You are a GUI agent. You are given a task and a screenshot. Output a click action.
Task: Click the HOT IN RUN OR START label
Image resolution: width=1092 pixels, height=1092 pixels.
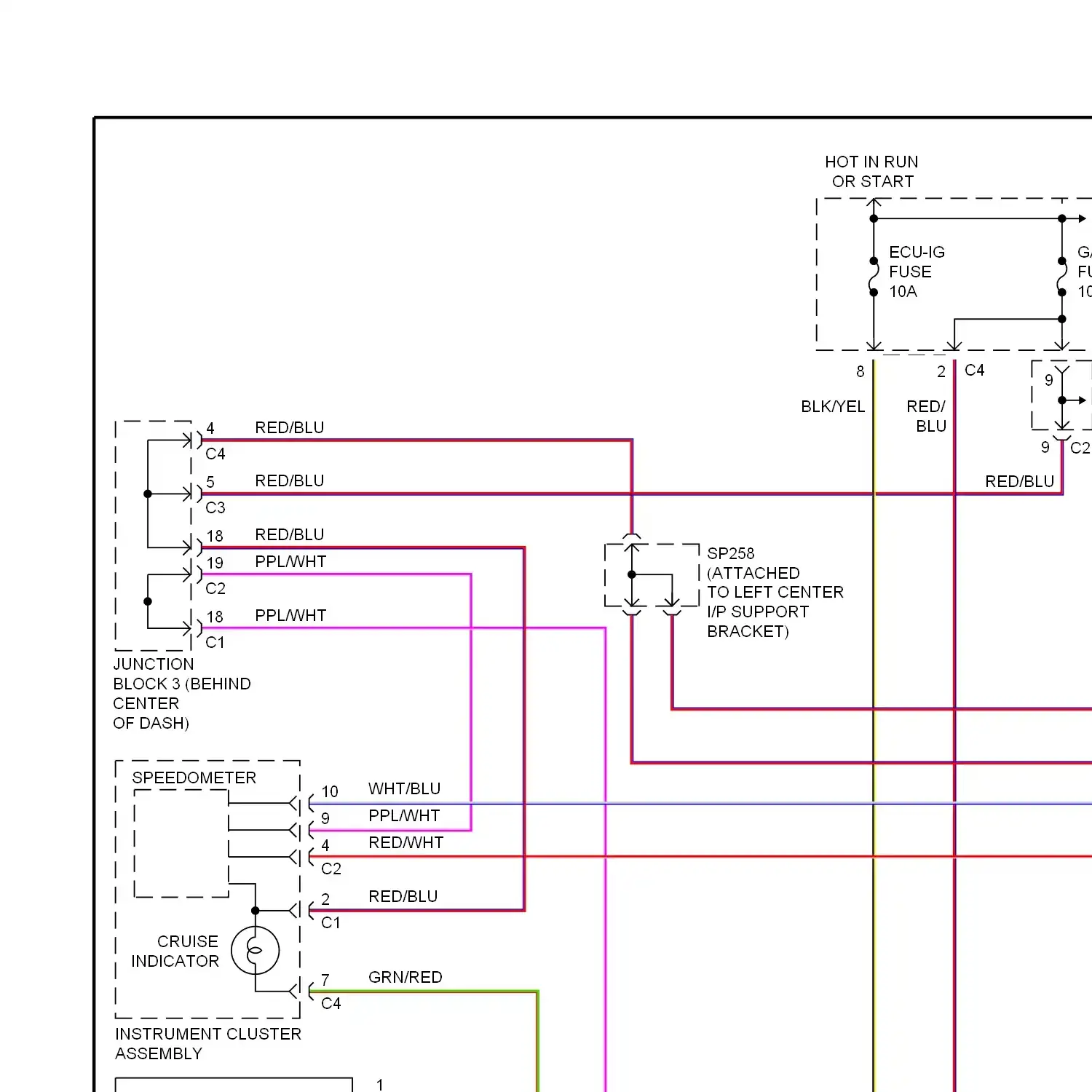pos(871,172)
